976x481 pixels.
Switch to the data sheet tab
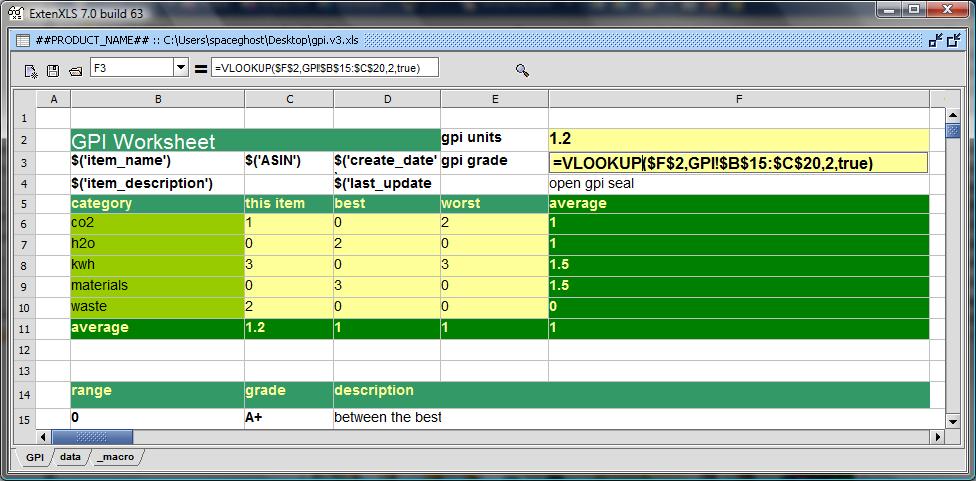pos(70,456)
